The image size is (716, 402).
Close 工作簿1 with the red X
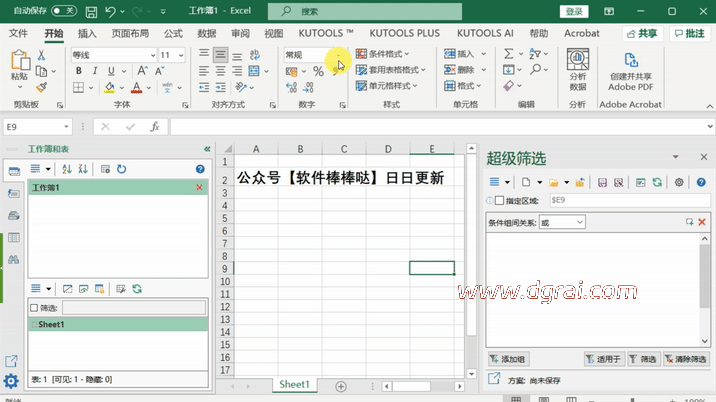point(199,188)
